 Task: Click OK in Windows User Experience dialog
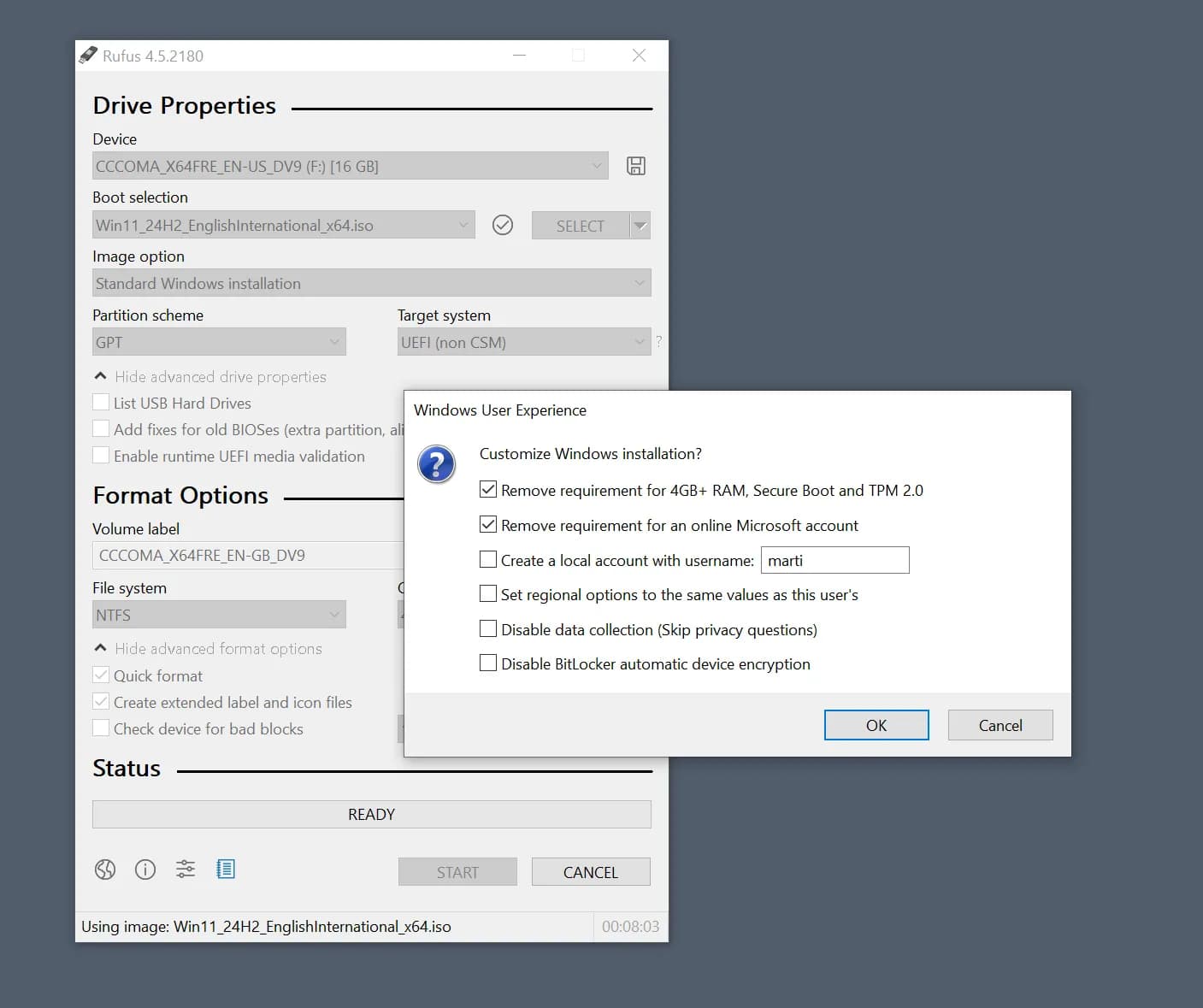click(876, 725)
